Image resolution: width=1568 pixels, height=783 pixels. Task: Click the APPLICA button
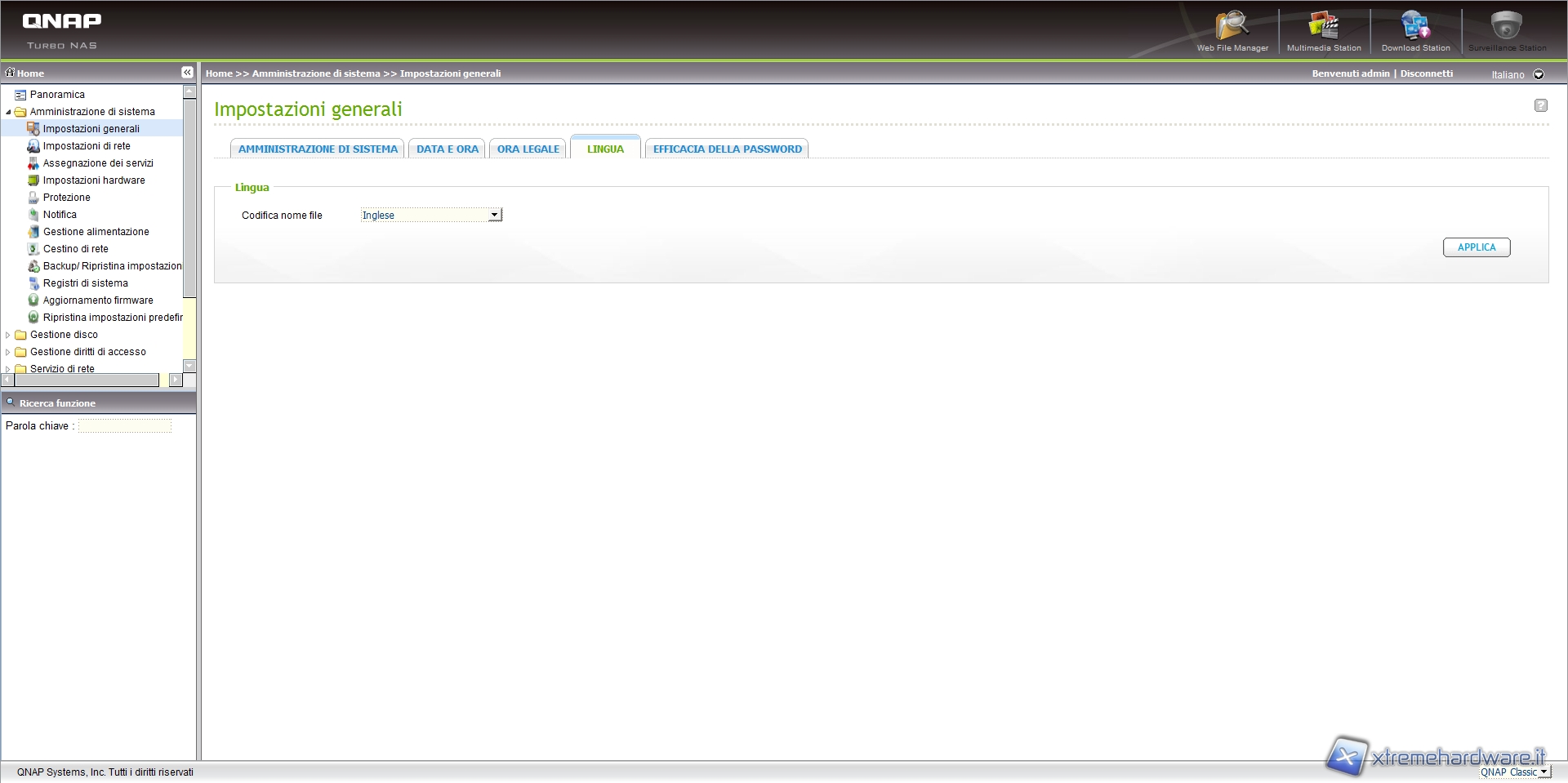pos(1476,247)
